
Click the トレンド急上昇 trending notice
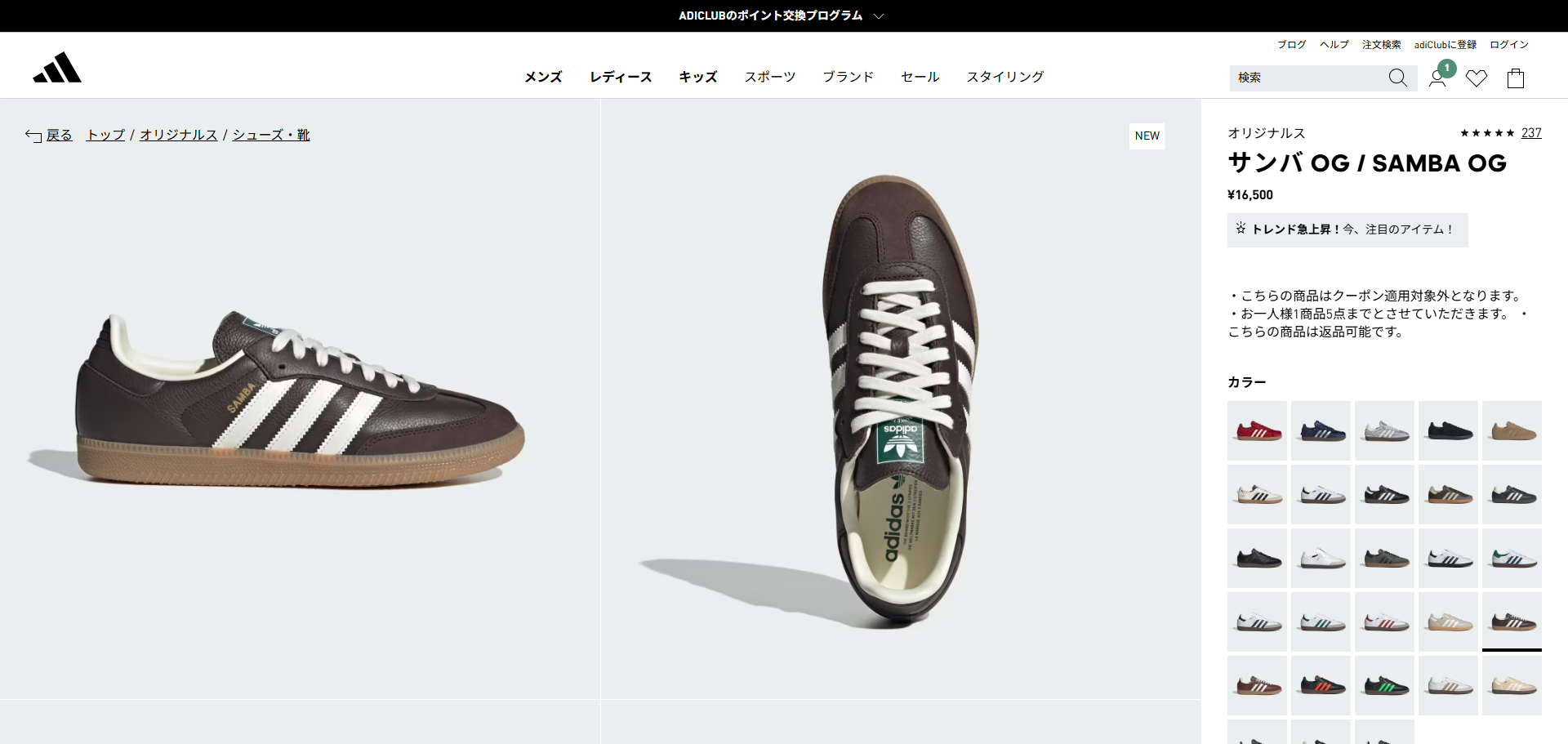pos(1347,229)
